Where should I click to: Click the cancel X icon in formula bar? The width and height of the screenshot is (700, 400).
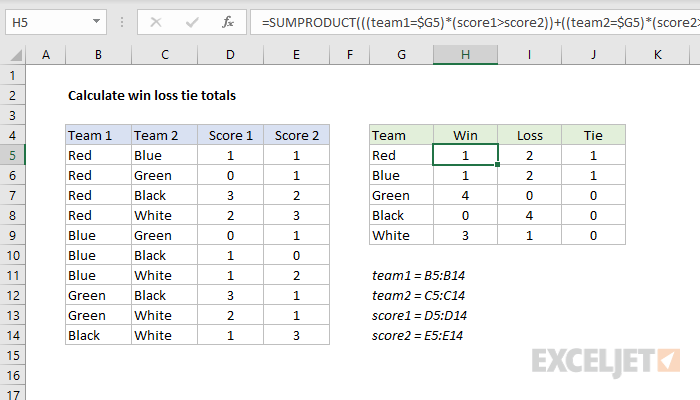[x=156, y=20]
